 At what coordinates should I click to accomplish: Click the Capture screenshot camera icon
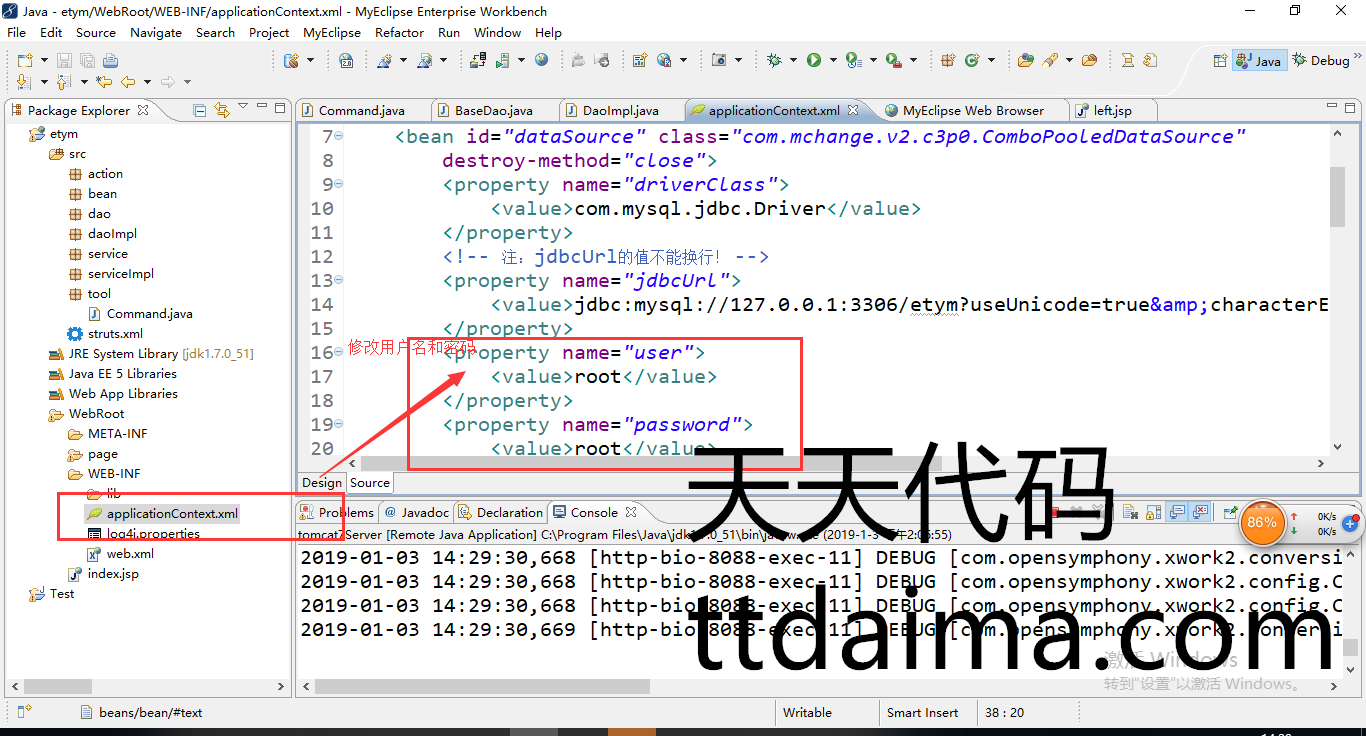coord(718,61)
